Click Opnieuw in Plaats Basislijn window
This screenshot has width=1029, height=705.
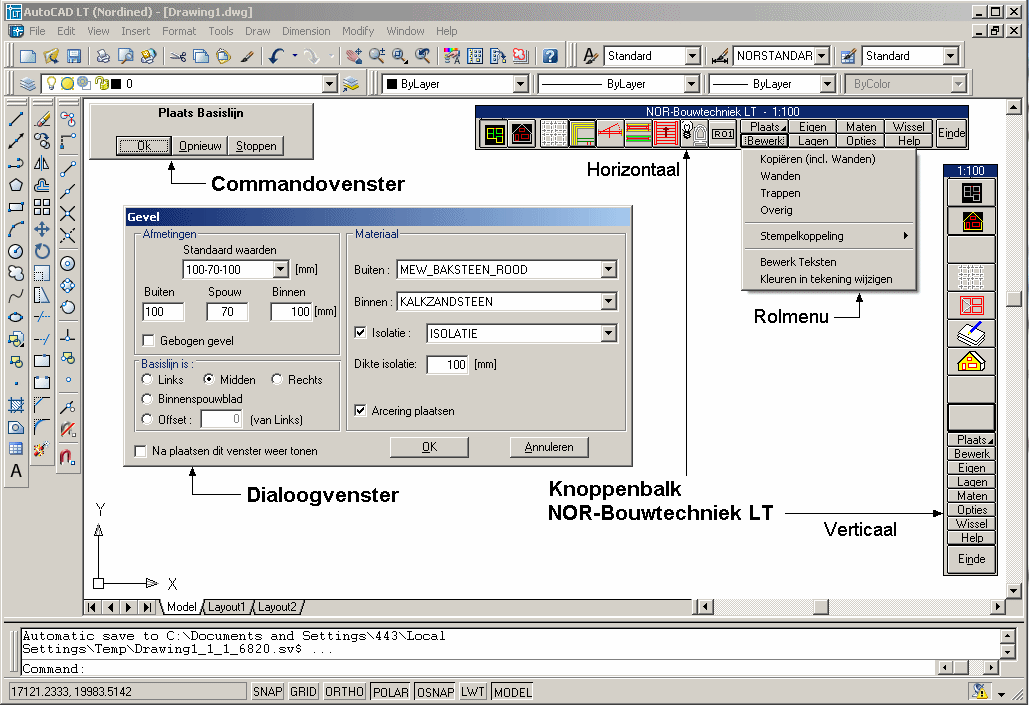[x=200, y=146]
